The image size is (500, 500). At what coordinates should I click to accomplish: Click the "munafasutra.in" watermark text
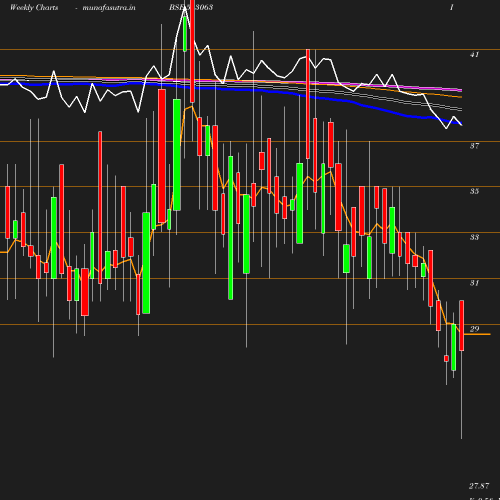click(x=109, y=7)
